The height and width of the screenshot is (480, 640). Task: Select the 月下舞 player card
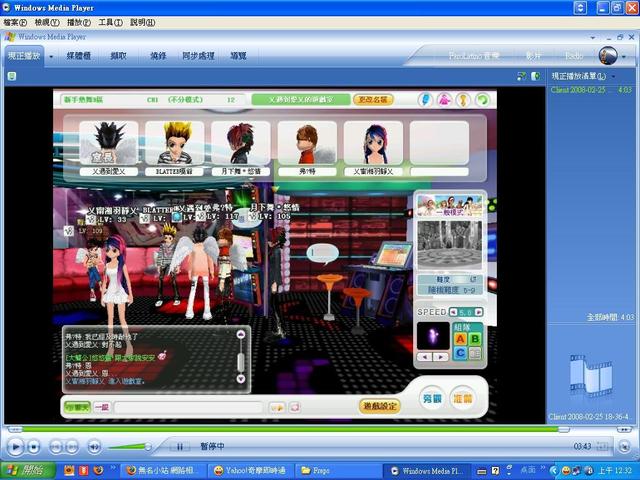(x=240, y=148)
